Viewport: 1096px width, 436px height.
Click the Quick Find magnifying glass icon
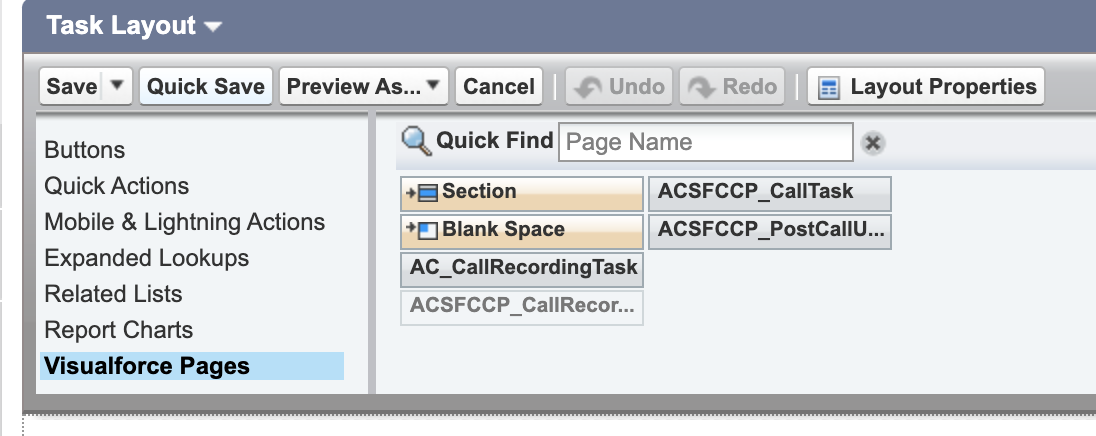[x=417, y=141]
